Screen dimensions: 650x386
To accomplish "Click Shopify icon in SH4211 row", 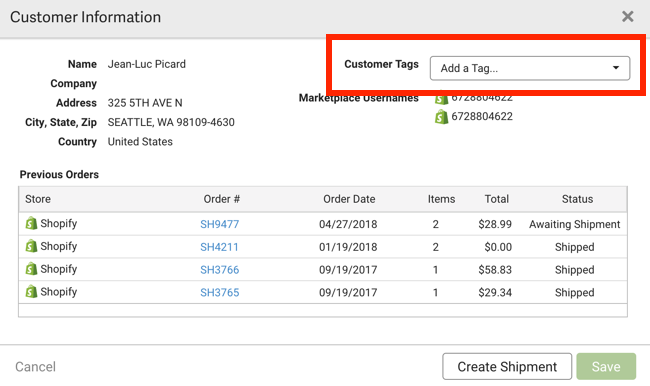I will pos(31,246).
